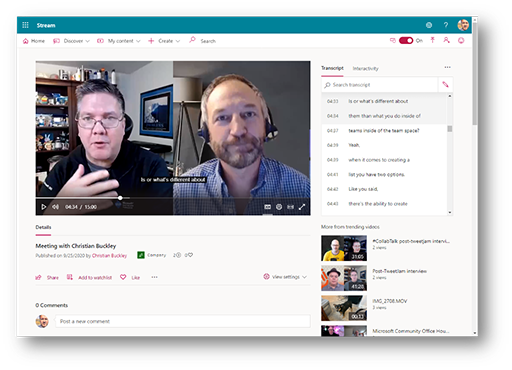512x370 pixels.
Task: Select transcript line 'them than what you do inside of'
Action: click(x=384, y=116)
